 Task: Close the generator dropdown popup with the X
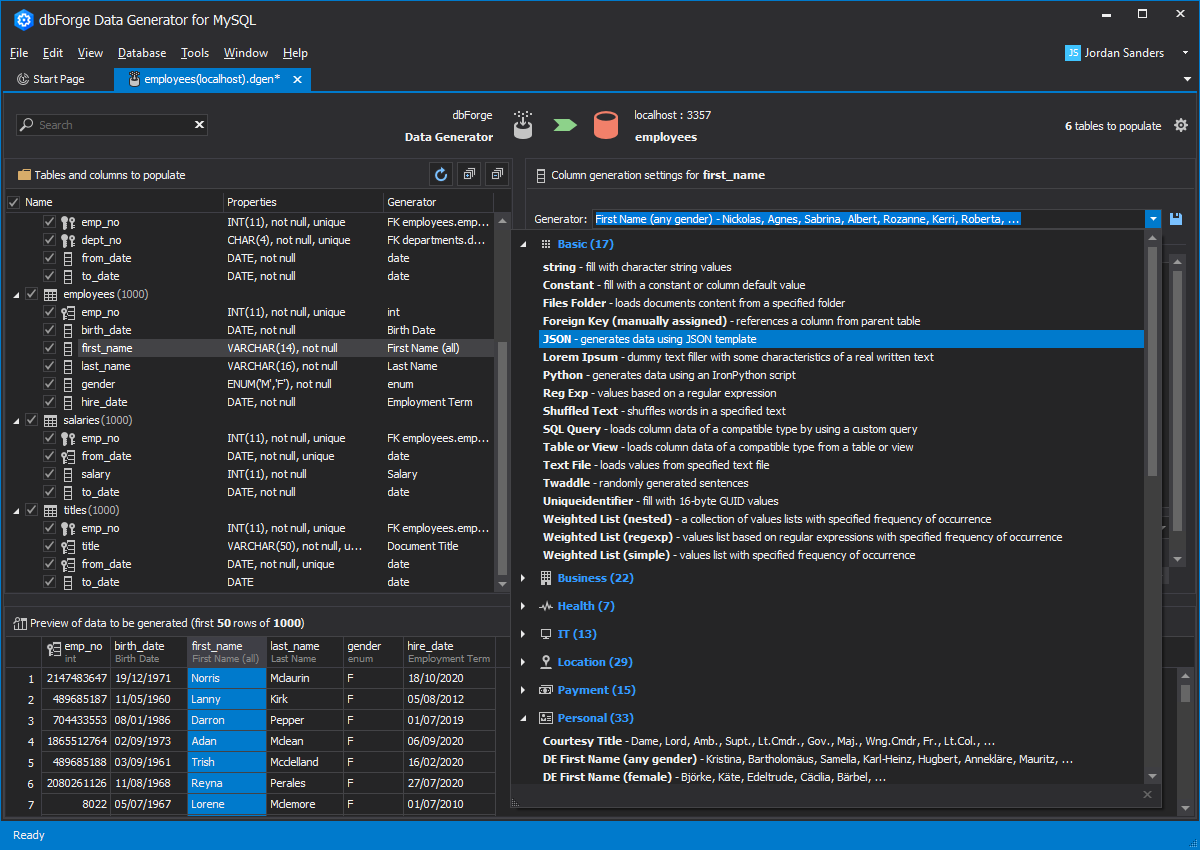click(1148, 794)
